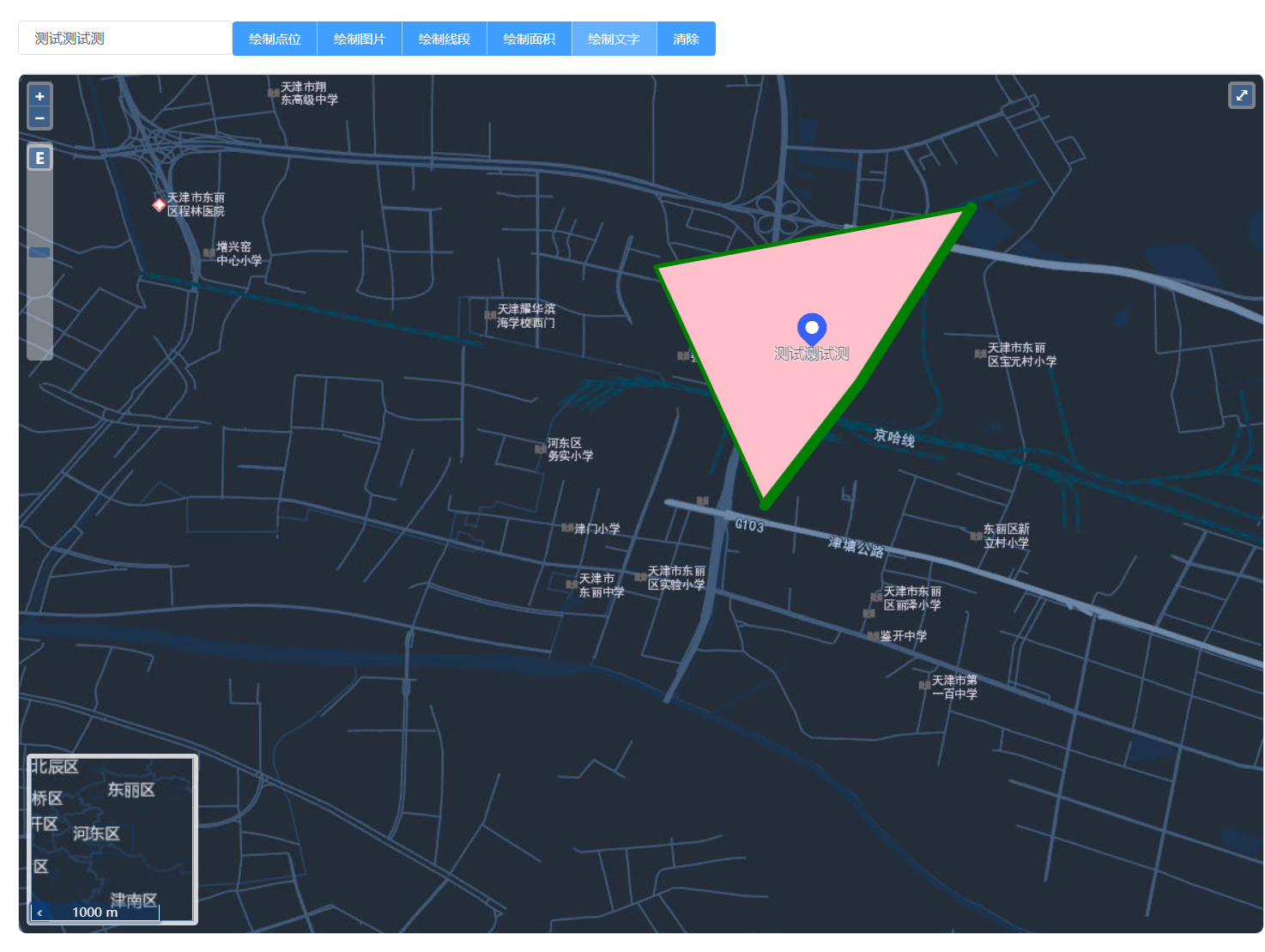The width and height of the screenshot is (1265, 952).
Task: Click the E zoom-to-extent button
Action: (x=39, y=158)
